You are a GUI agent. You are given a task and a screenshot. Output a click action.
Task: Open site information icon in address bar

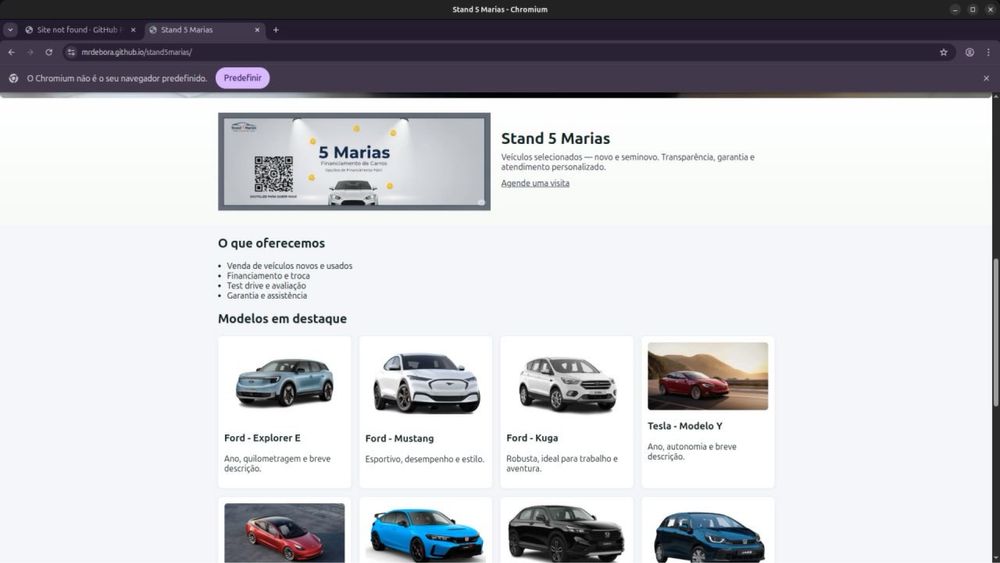click(x=71, y=52)
